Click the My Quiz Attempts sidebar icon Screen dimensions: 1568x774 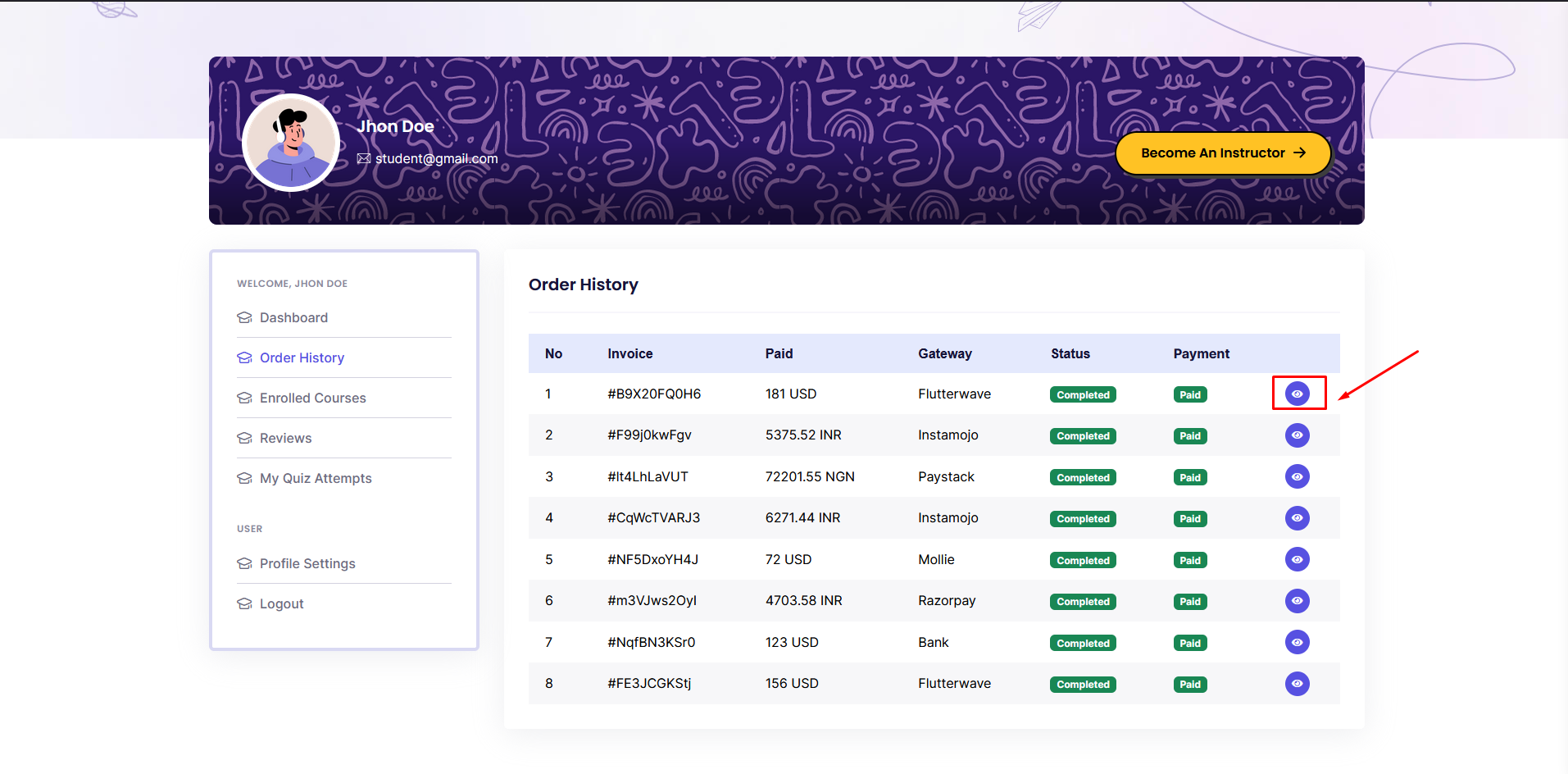[x=244, y=478]
